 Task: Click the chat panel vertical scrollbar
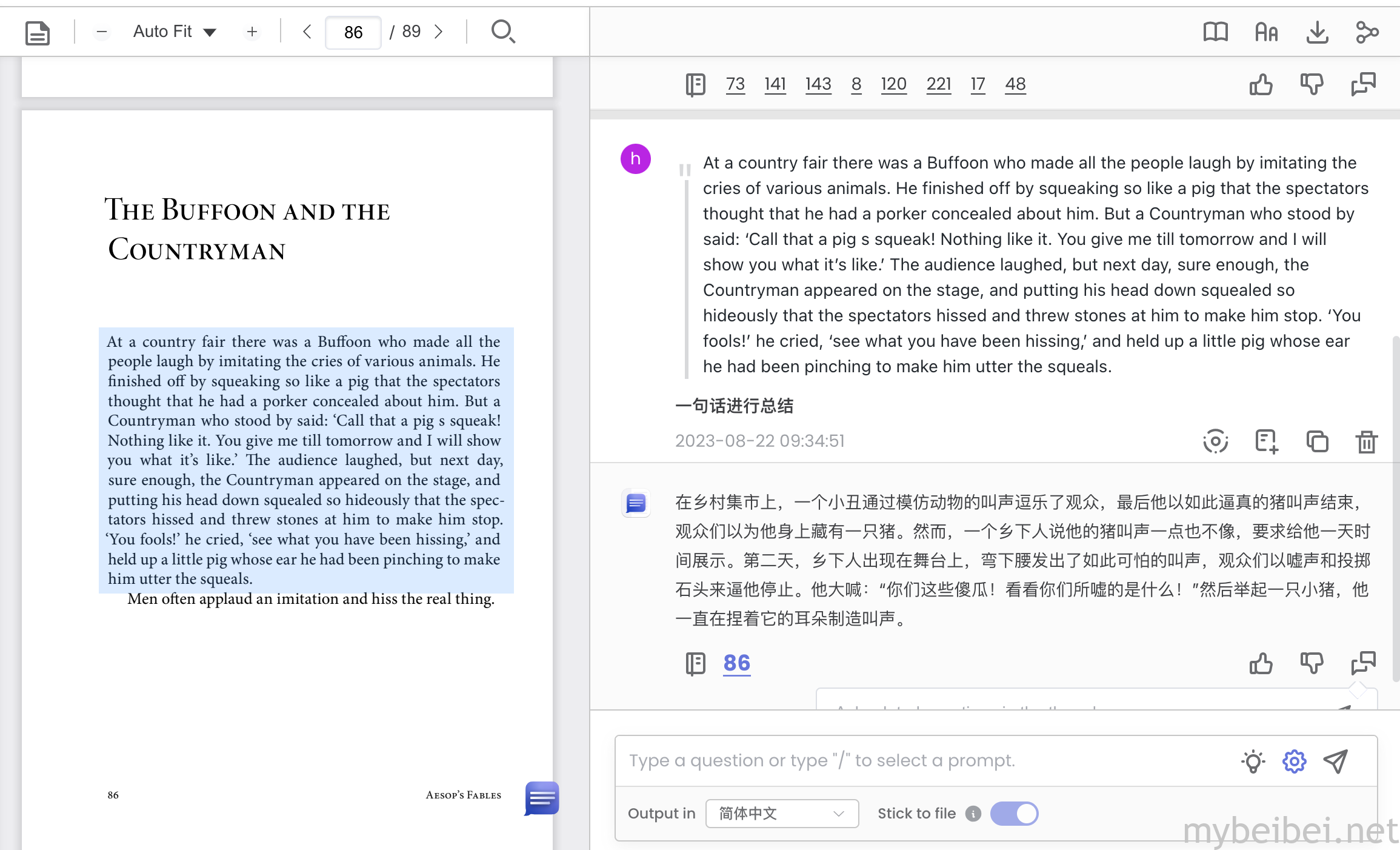tap(1395, 509)
